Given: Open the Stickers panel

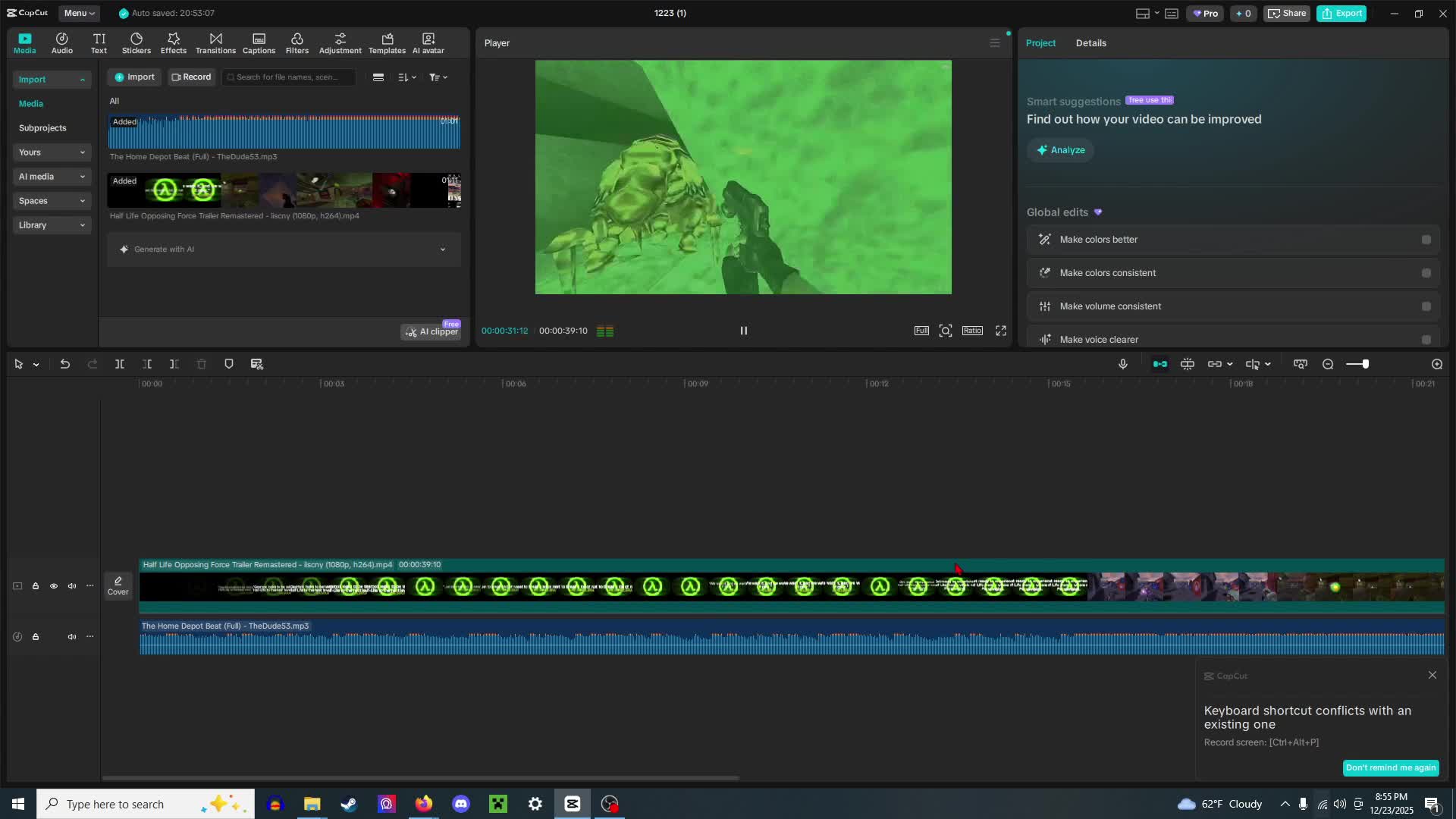Looking at the screenshot, I should point(136,43).
